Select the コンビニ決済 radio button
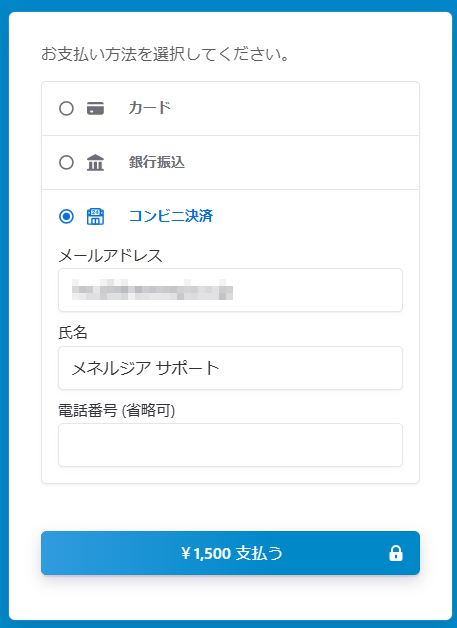457x628 pixels. pyautogui.click(x=66, y=217)
